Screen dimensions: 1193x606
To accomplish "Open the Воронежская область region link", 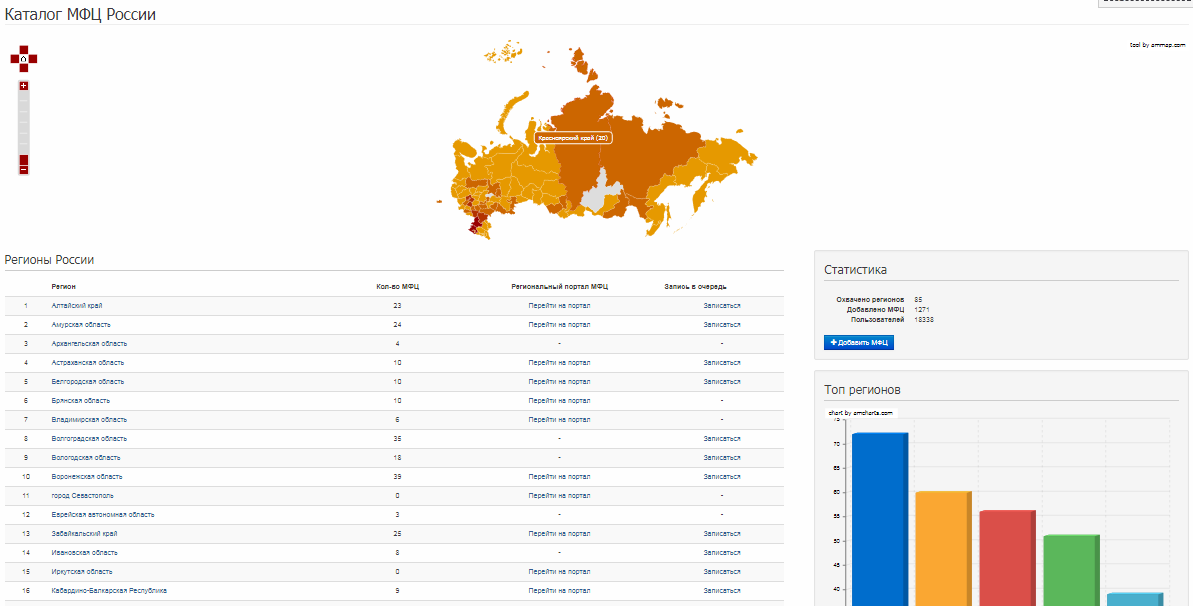I will [x=87, y=476].
